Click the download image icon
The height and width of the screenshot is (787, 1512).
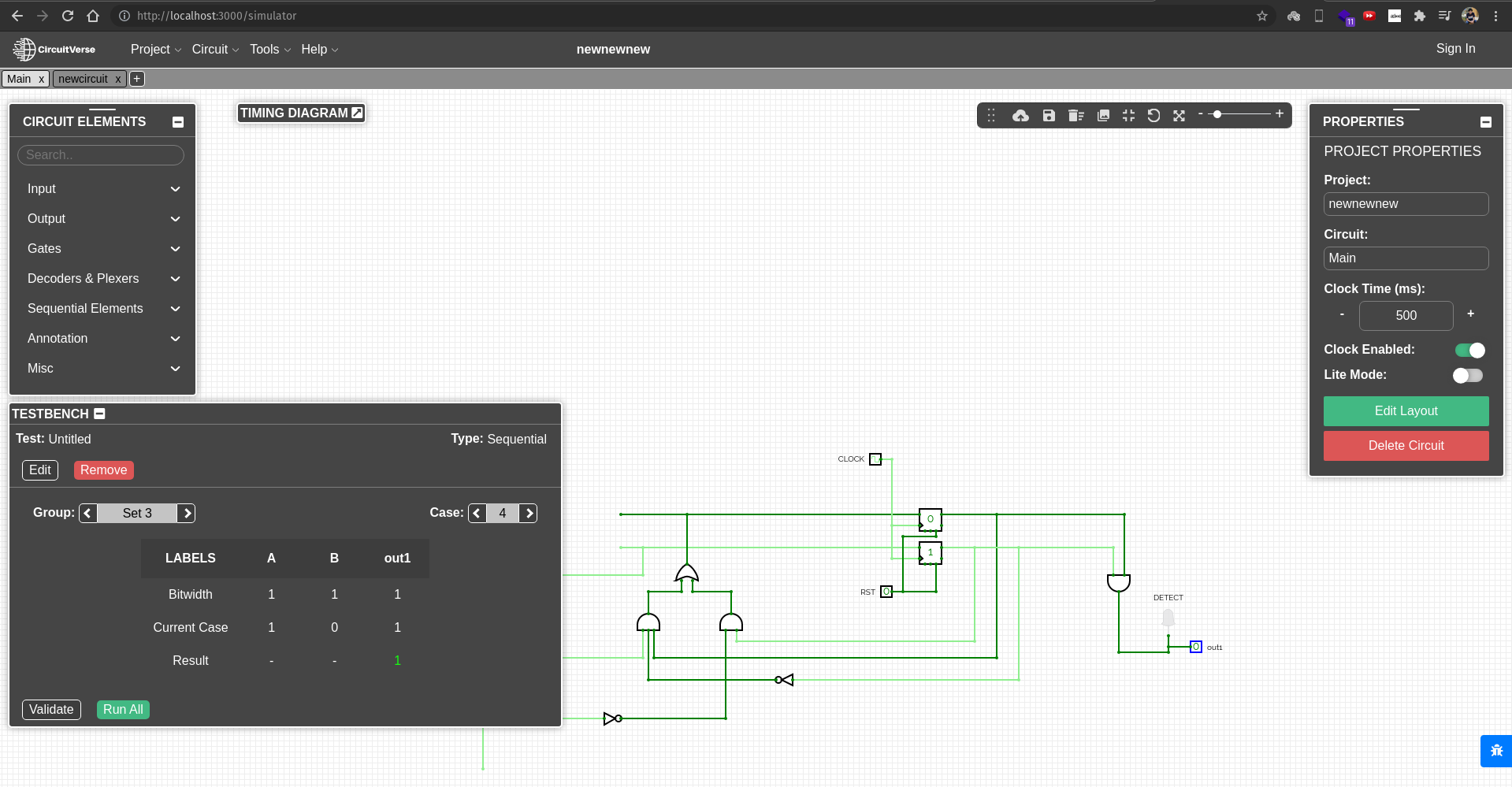point(1103,116)
